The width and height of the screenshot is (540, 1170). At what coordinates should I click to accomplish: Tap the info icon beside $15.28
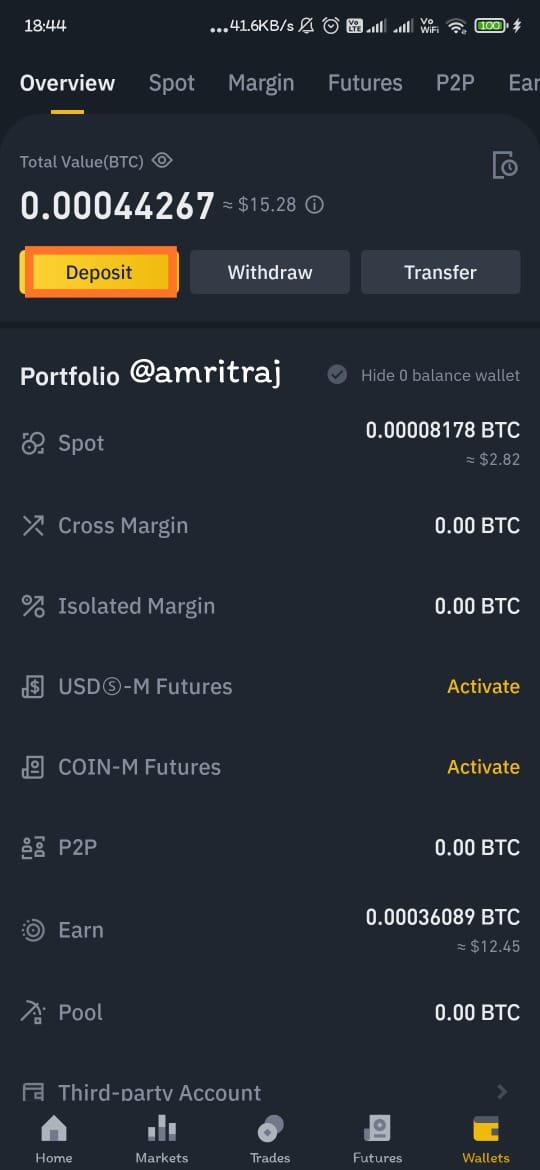[x=315, y=204]
